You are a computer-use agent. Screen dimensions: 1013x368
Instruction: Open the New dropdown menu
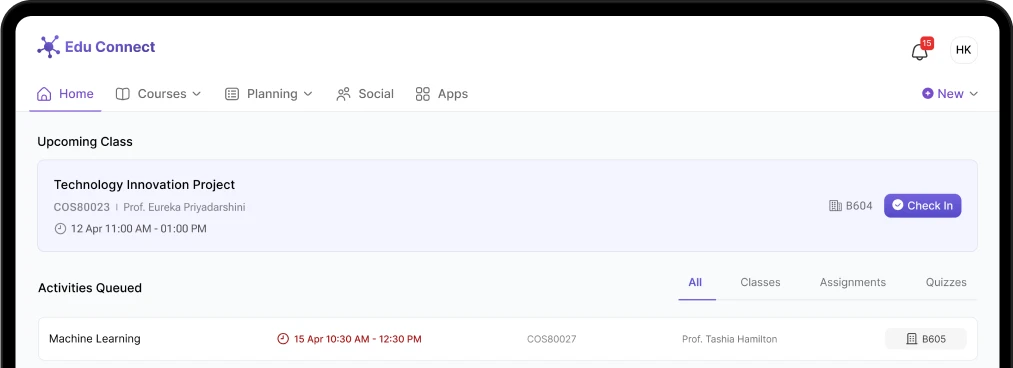click(x=950, y=94)
